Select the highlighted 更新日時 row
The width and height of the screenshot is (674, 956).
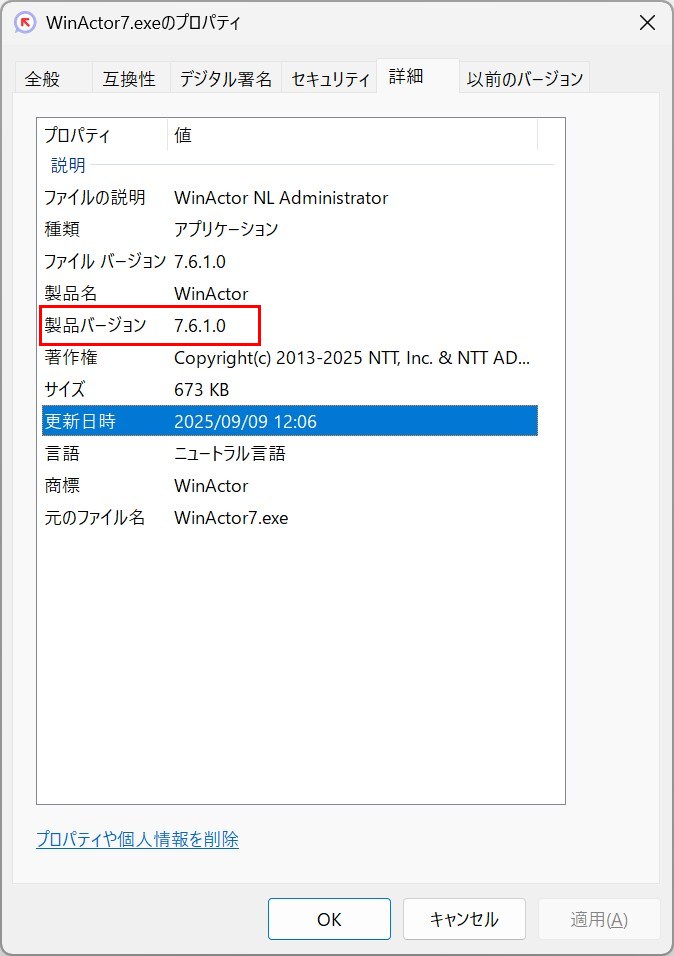(x=290, y=421)
